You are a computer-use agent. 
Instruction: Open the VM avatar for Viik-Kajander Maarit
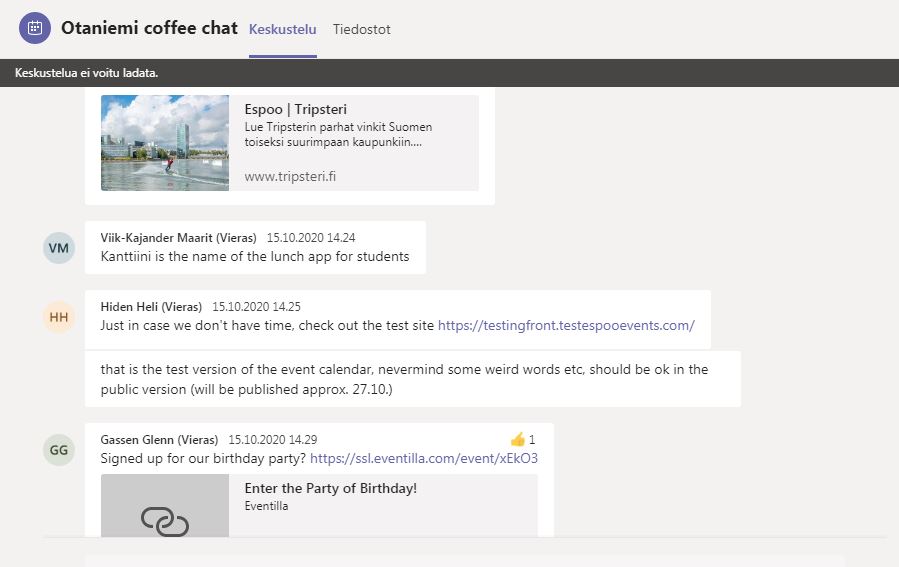tap(59, 248)
